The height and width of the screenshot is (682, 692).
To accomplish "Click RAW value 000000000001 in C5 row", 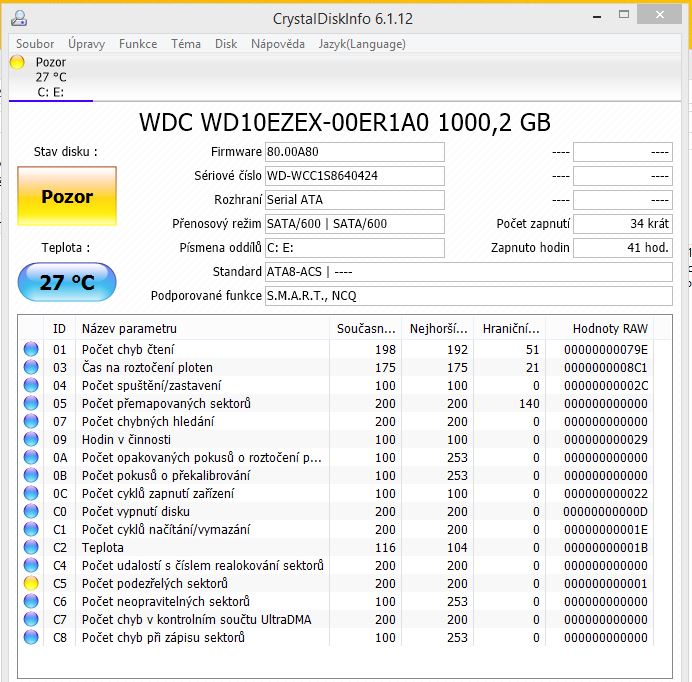I will coord(606,584).
